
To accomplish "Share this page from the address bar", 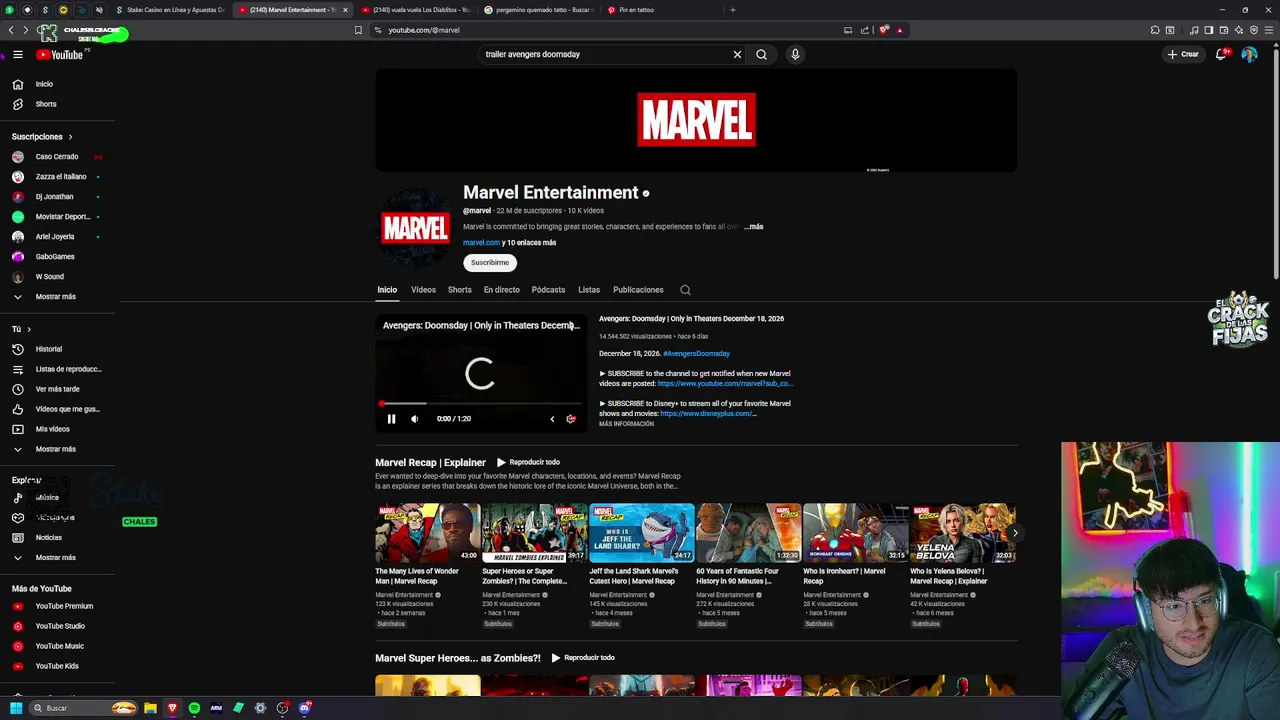I will tap(865, 30).
